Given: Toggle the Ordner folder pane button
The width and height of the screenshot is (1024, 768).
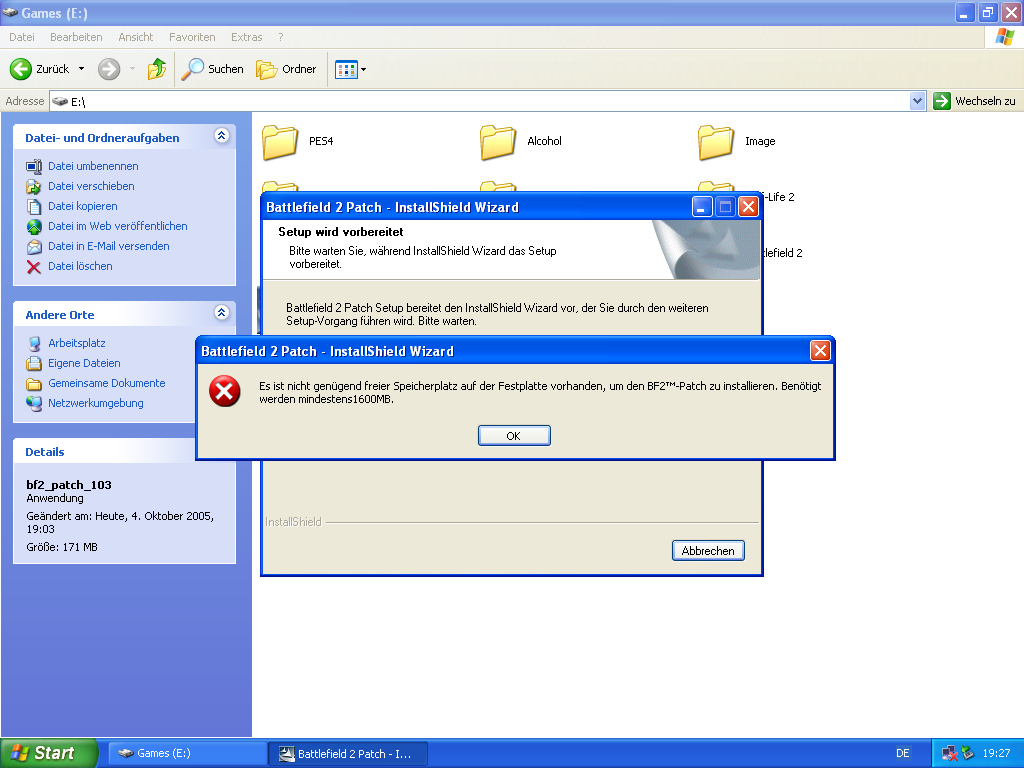Looking at the screenshot, I should pos(286,69).
